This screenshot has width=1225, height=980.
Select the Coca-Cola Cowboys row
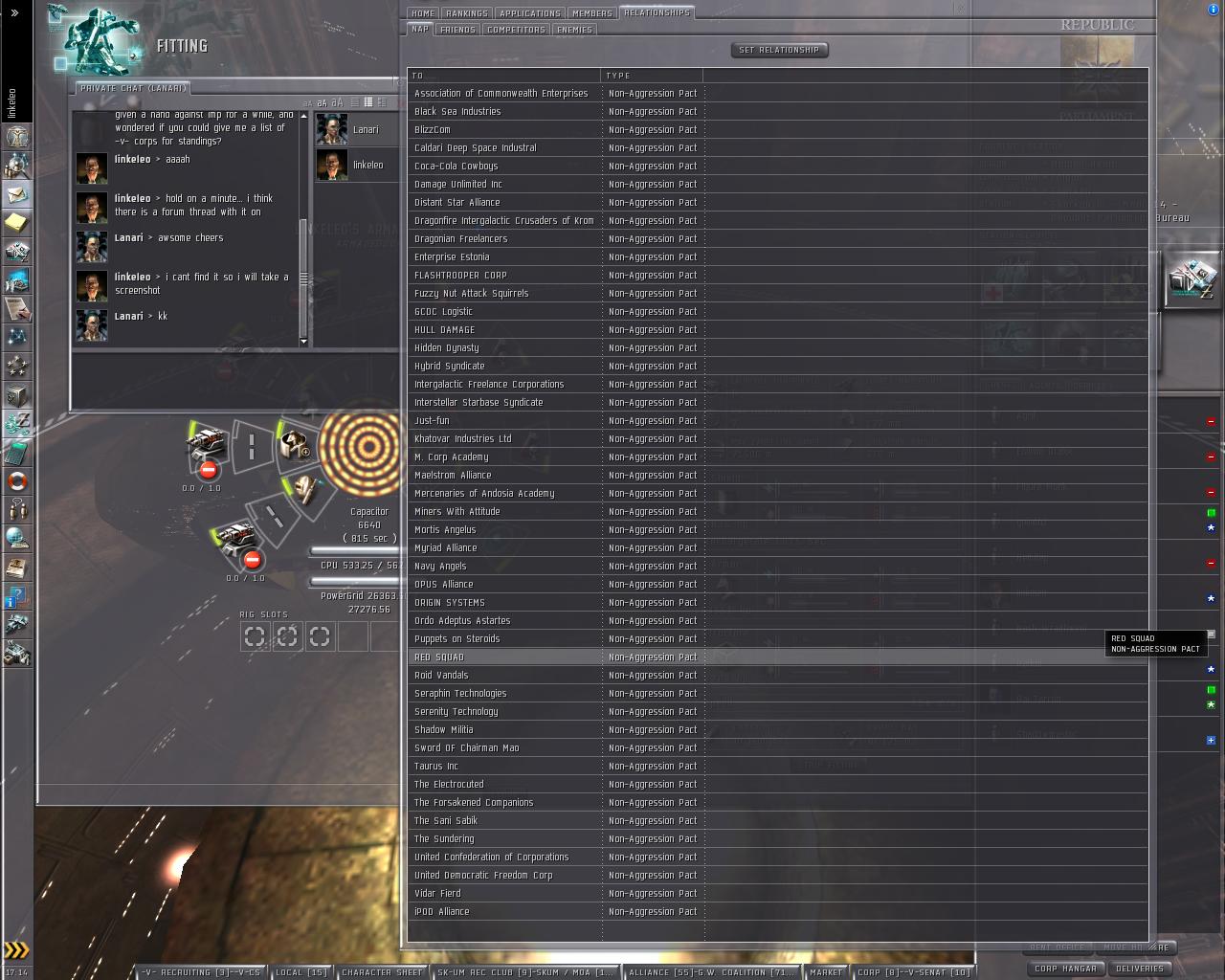[x=777, y=167]
